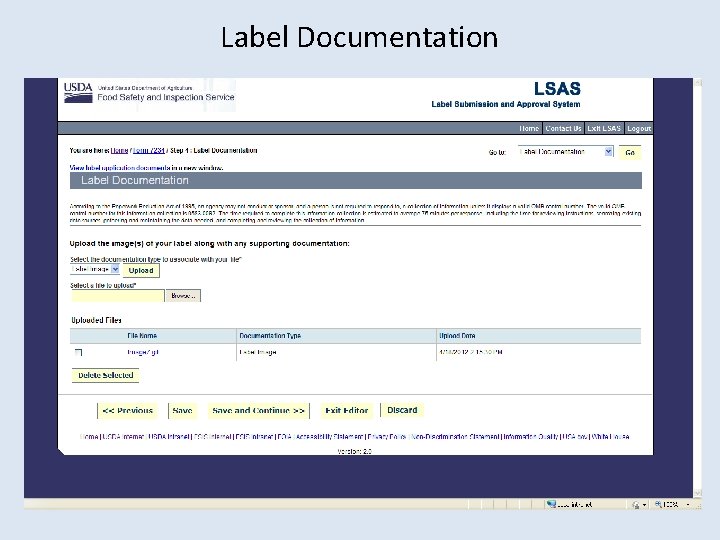Click the upload date cell of the file
720x540 pixels.
pyautogui.click(x=471, y=352)
